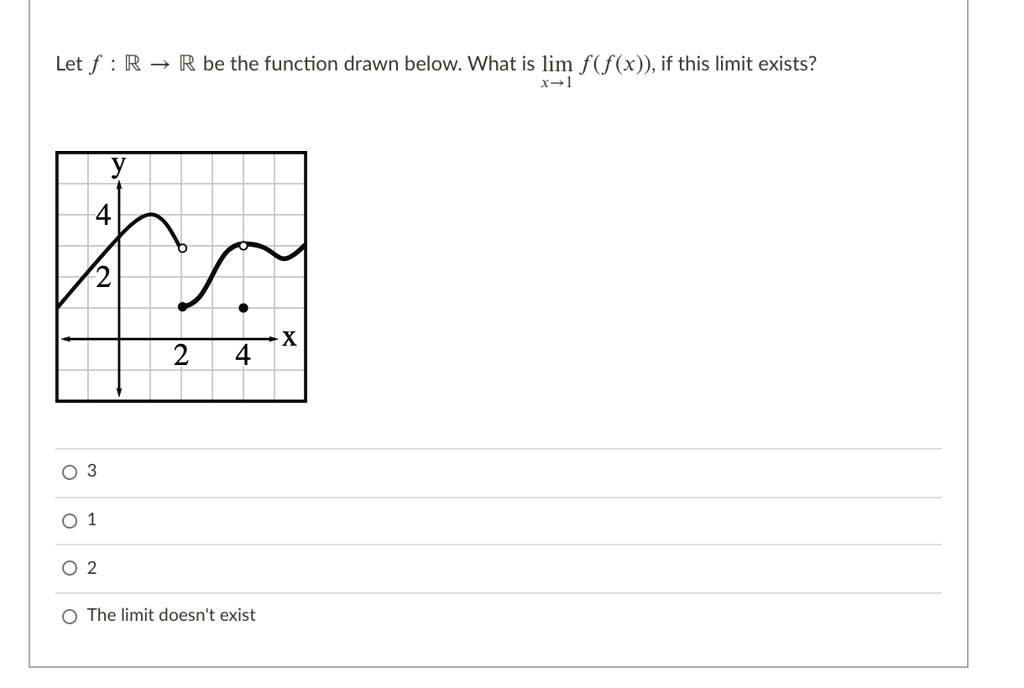The image size is (1024, 688).
Task: Click the number 4 on the x-axis
Action: coord(241,355)
